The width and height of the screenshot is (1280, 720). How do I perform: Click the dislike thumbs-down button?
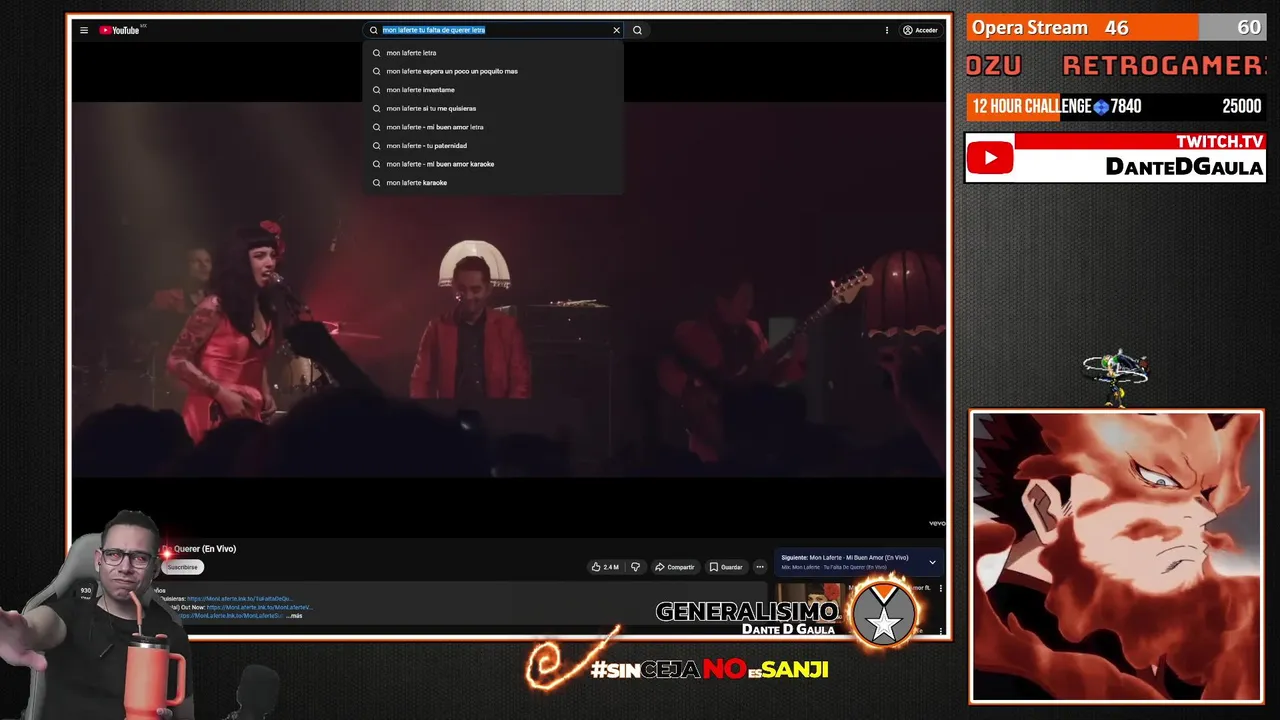(635, 567)
